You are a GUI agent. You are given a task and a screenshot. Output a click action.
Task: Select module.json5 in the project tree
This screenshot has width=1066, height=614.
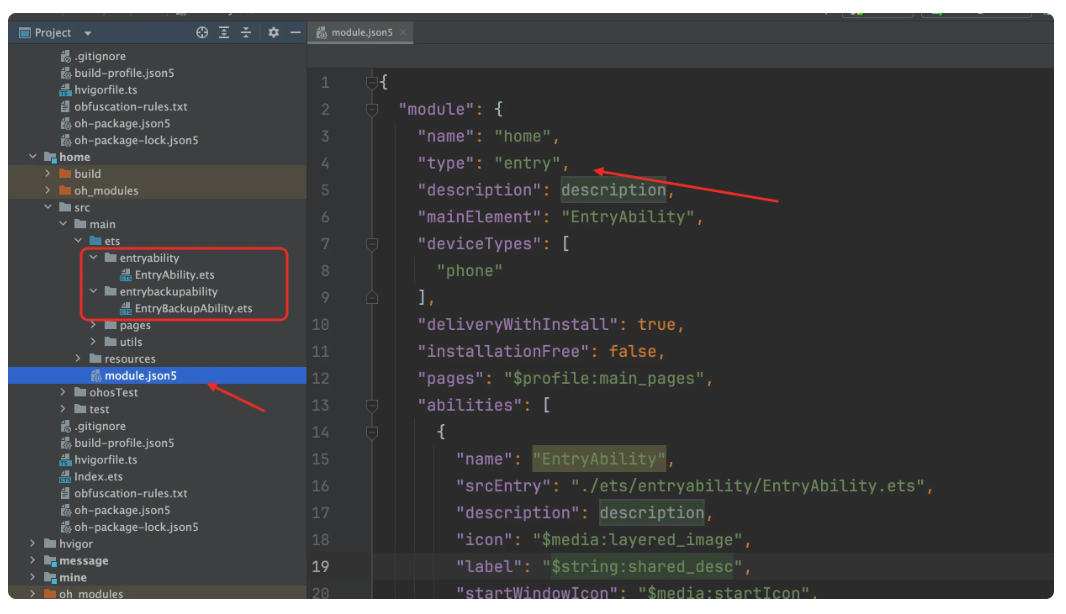point(140,376)
